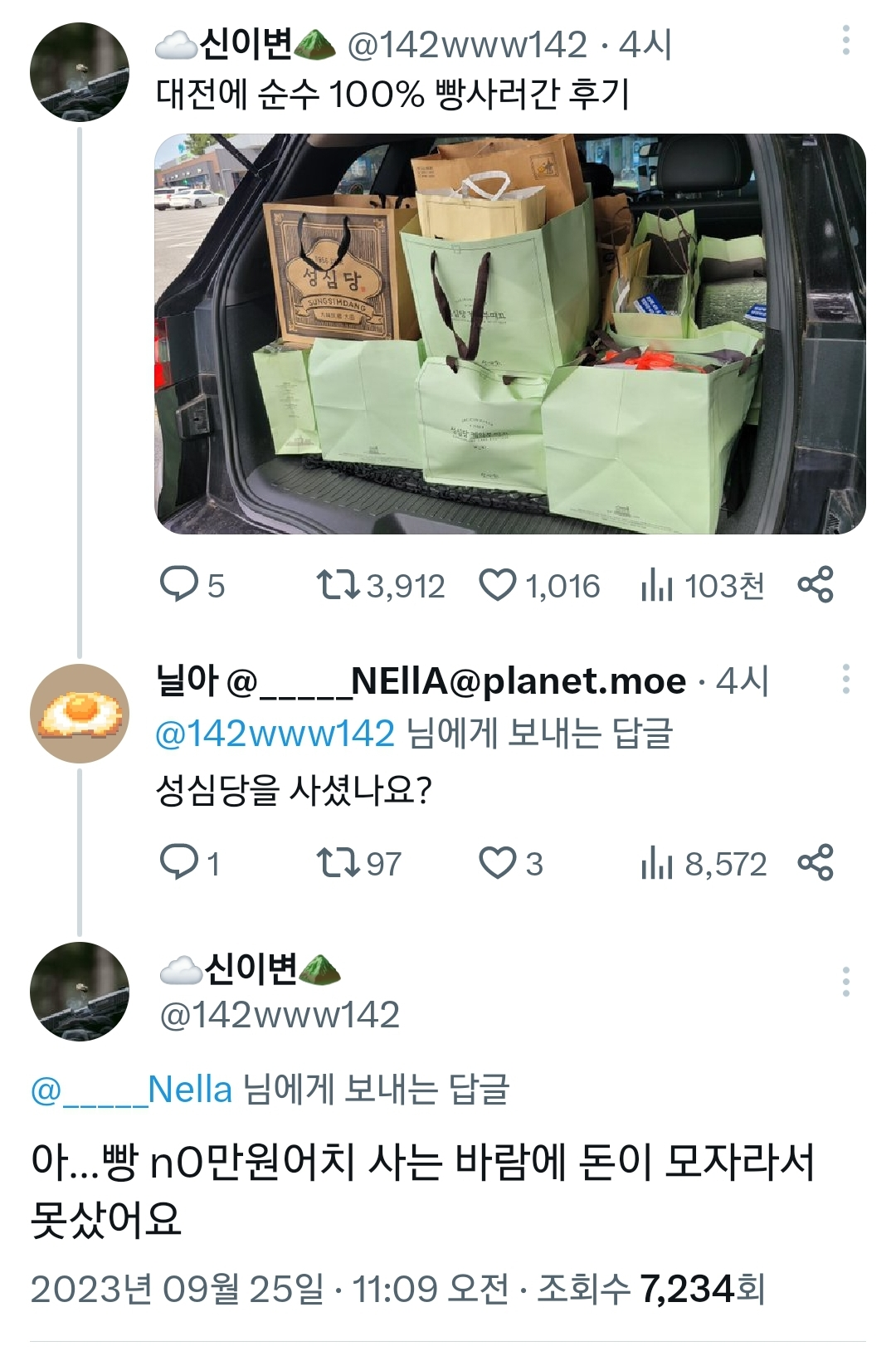This screenshot has height=1351, width=896.
Task: Open more options on the top tweet
Action: [x=845, y=41]
